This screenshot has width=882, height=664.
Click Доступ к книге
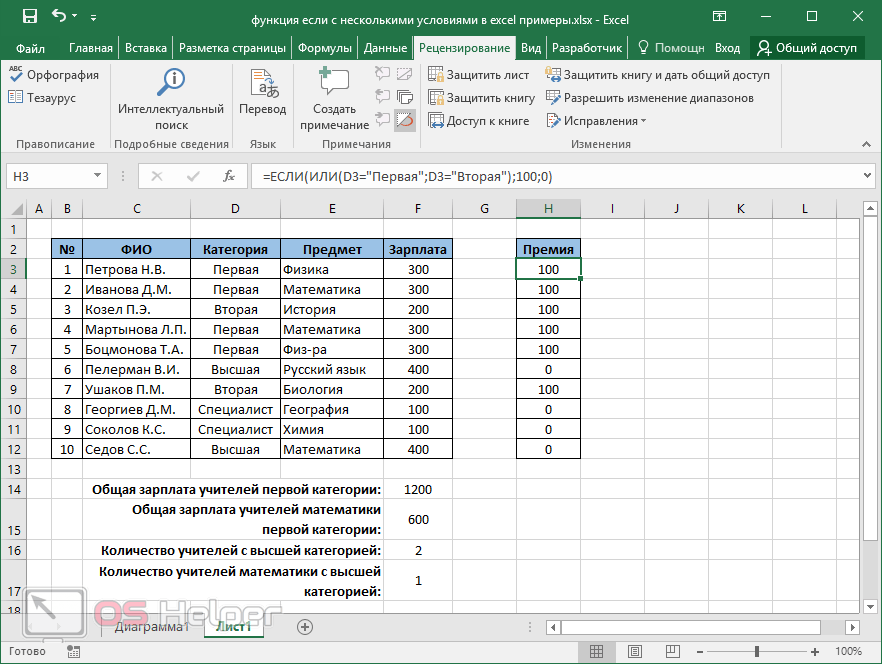[x=479, y=120]
